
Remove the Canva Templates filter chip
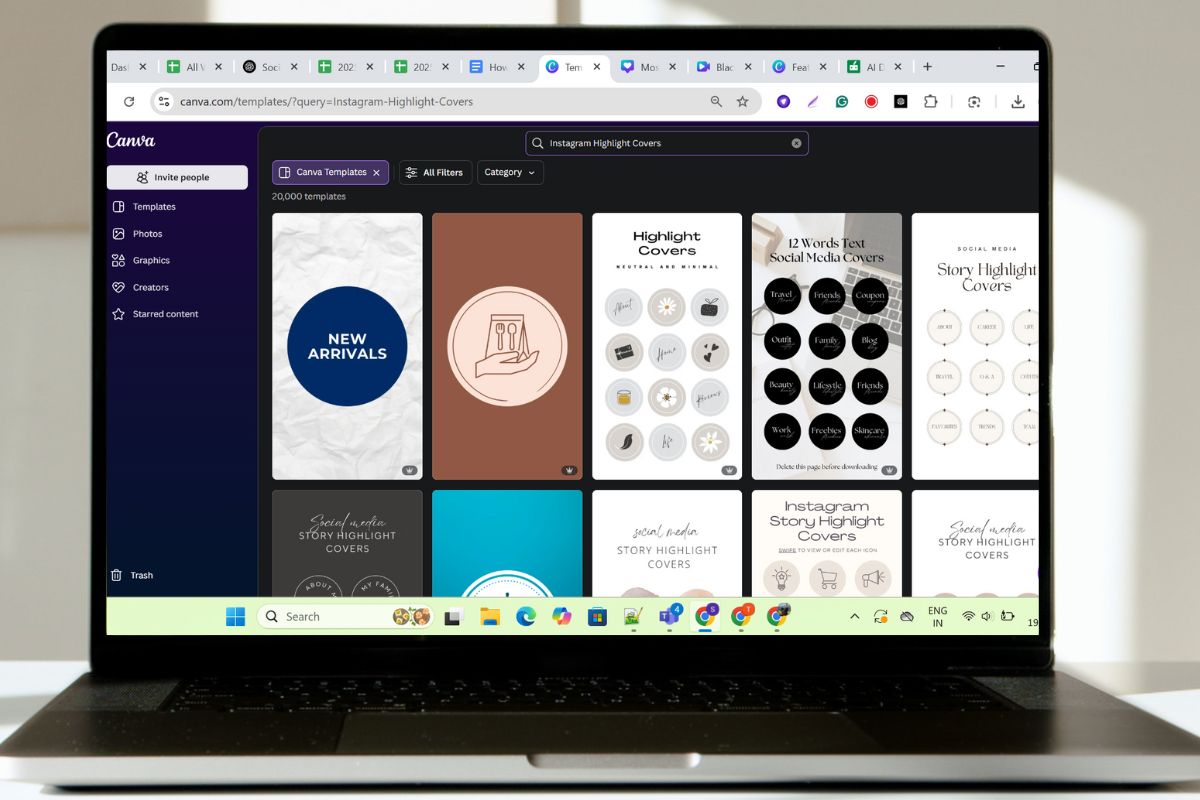(376, 172)
